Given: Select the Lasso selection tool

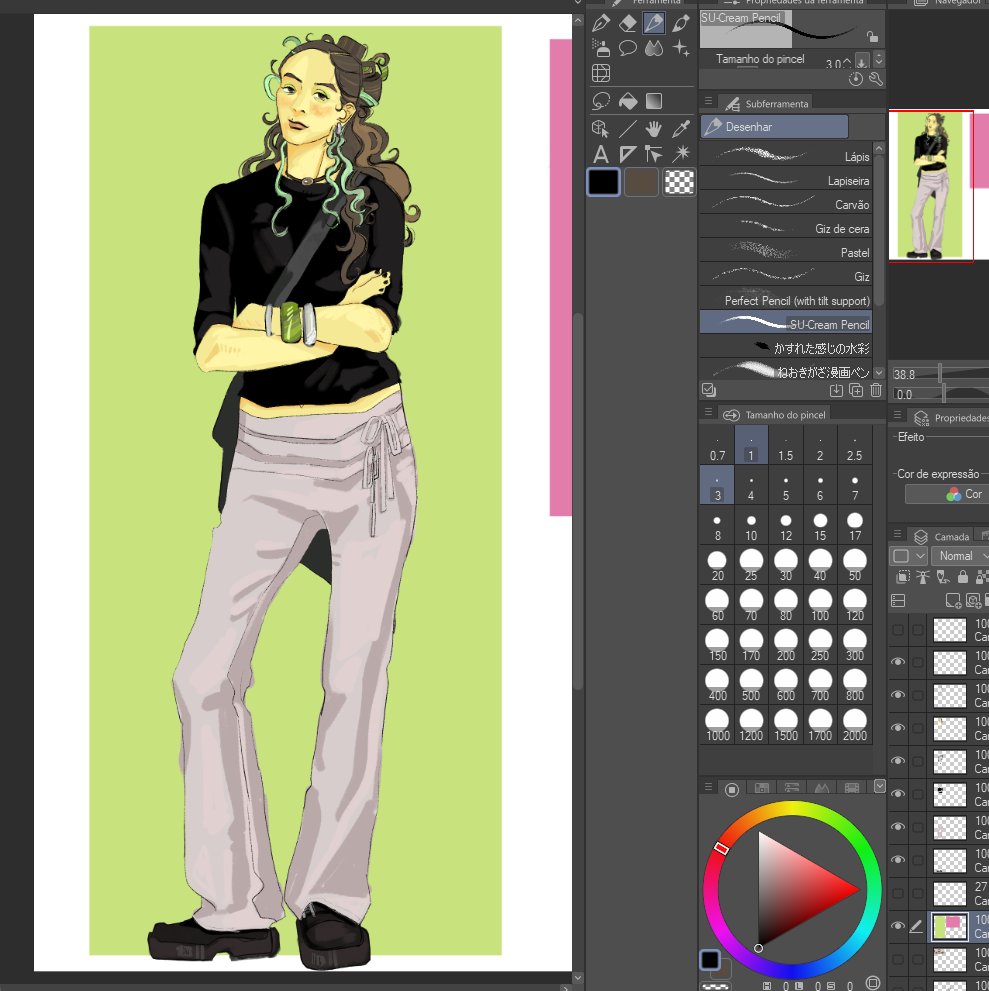Looking at the screenshot, I should click(x=601, y=101).
